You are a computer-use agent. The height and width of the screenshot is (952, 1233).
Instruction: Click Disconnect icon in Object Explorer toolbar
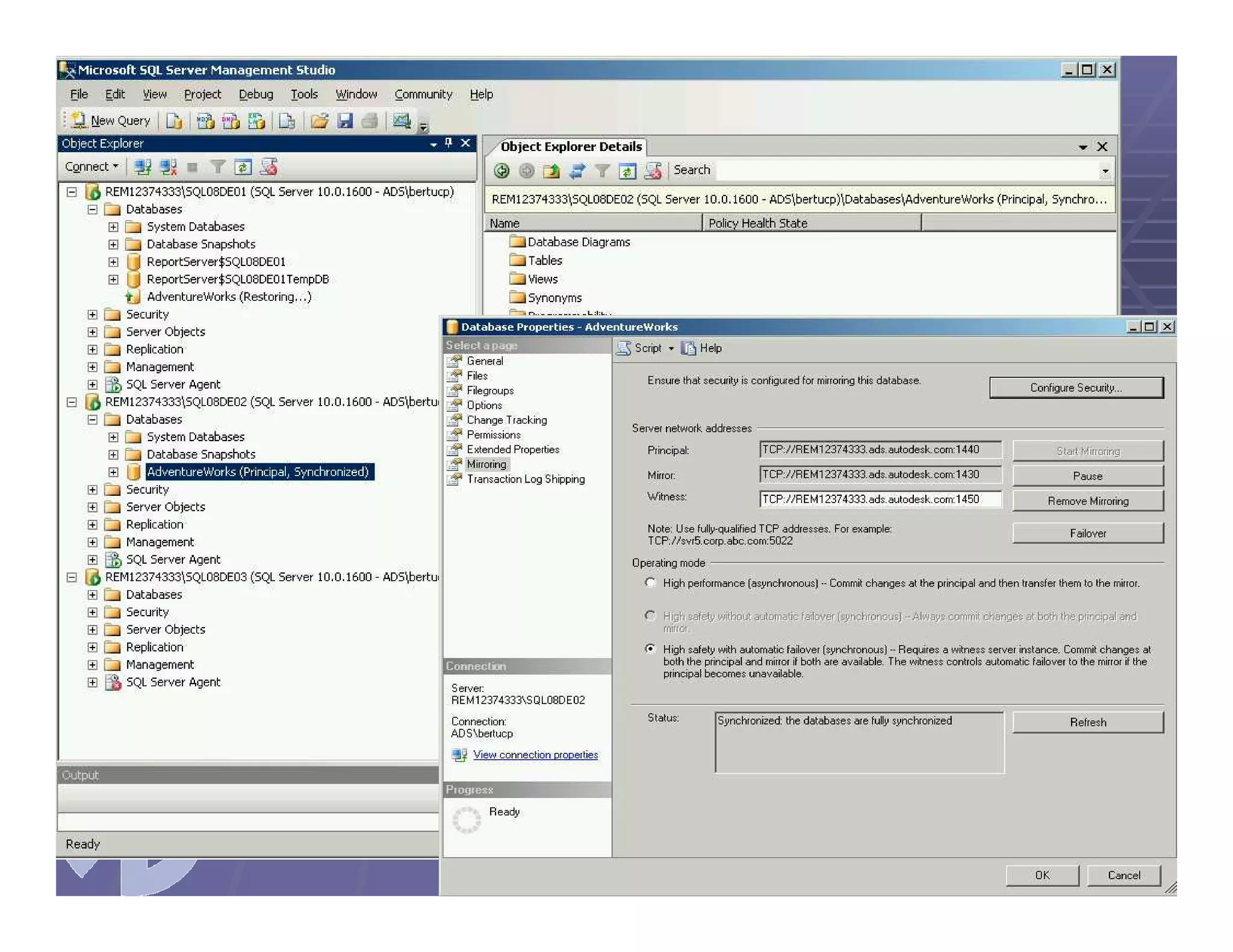pos(168,167)
